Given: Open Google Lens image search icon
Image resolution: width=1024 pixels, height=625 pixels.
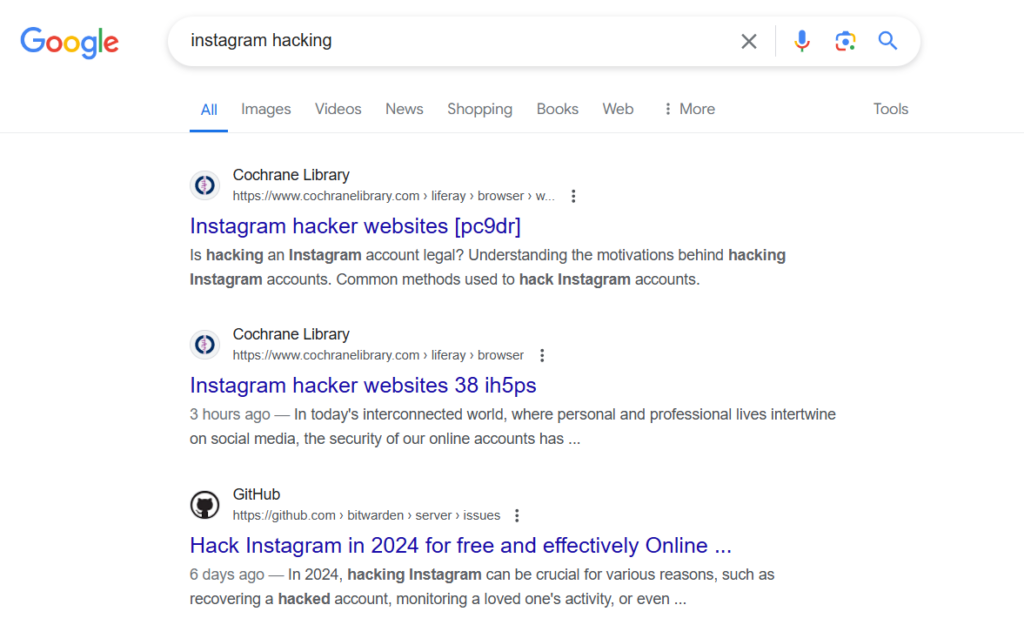Looking at the screenshot, I should pyautogui.click(x=845, y=41).
